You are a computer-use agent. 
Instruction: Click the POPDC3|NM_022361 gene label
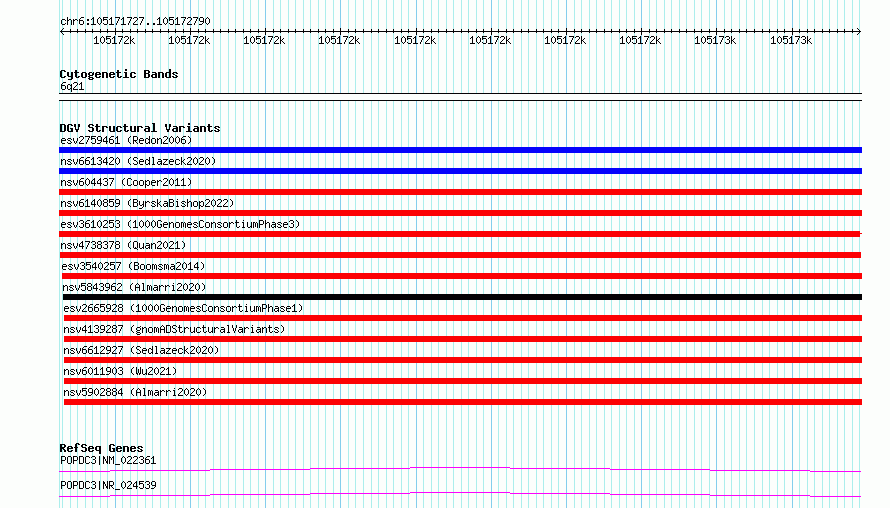(108, 460)
